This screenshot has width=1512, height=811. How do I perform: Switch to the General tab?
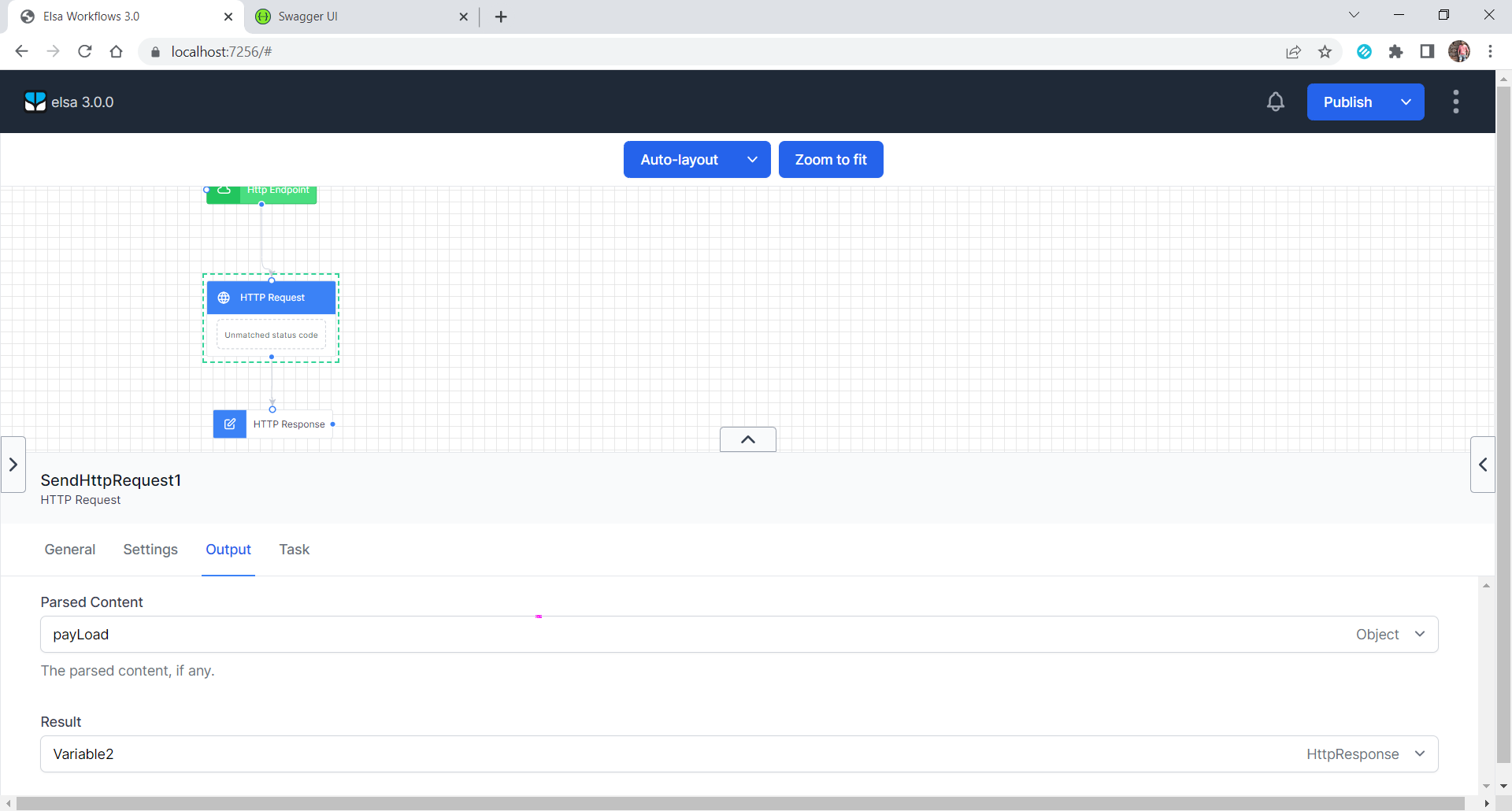(70, 550)
